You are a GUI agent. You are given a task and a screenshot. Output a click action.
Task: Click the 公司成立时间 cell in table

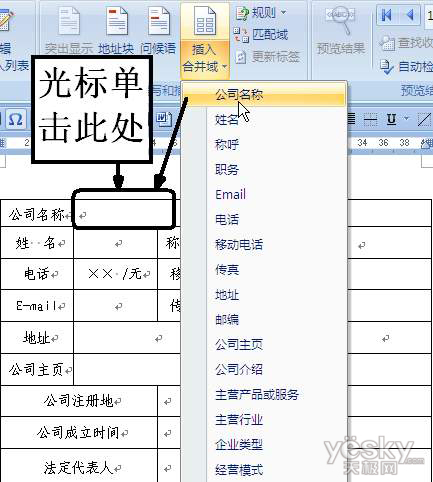tap(79, 433)
